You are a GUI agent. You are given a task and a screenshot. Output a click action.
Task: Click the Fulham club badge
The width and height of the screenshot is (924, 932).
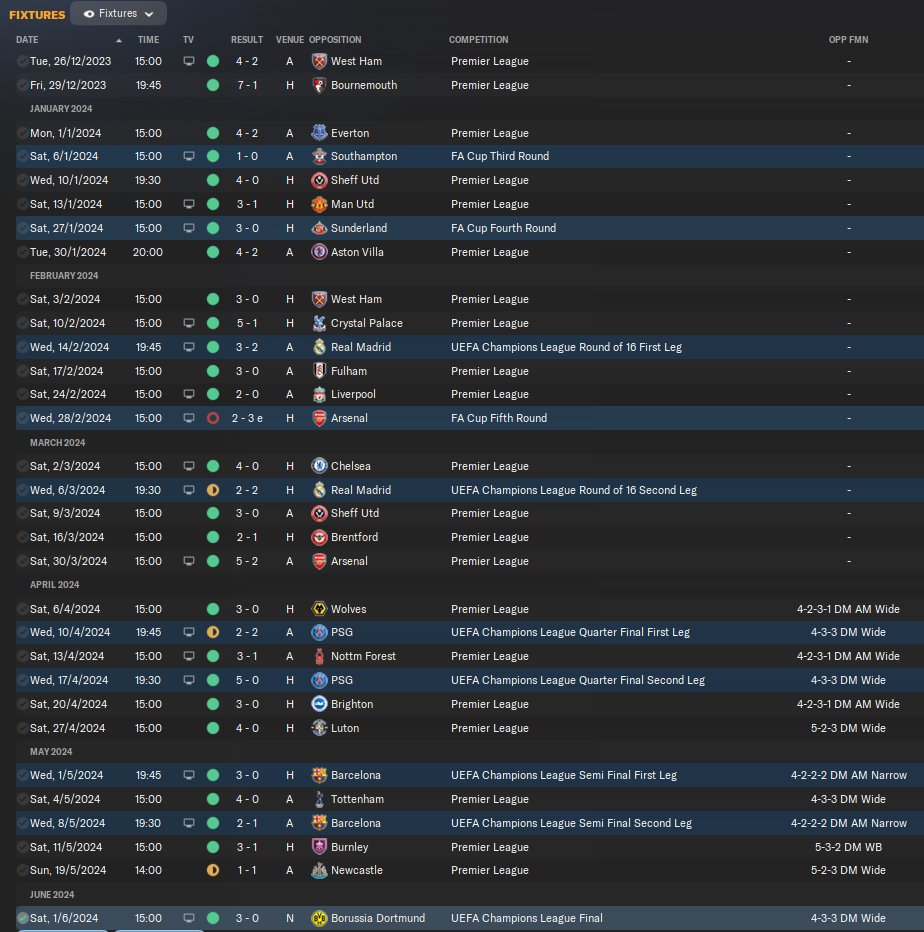319,371
